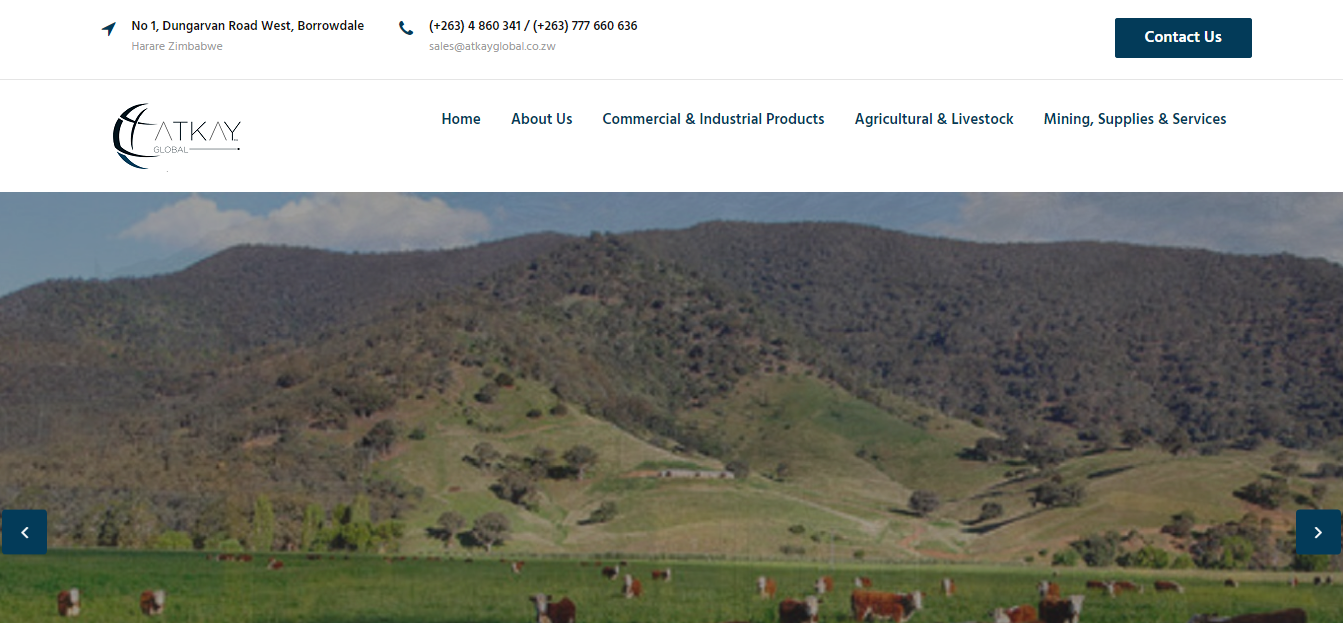1343x623 pixels.
Task: Go to the previous slide with left arrow
Action: click(x=24, y=532)
